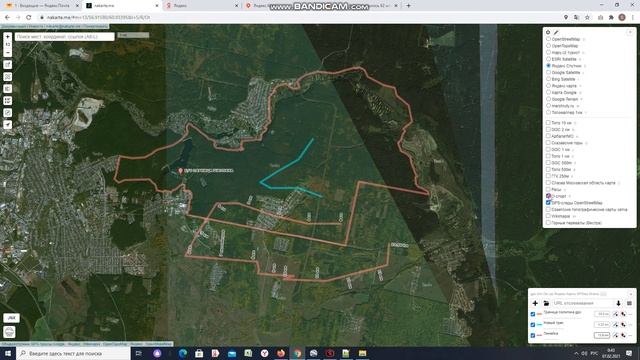The height and width of the screenshot is (360, 640).
Task: Bookmark page with star icon
Action: click(587, 18)
